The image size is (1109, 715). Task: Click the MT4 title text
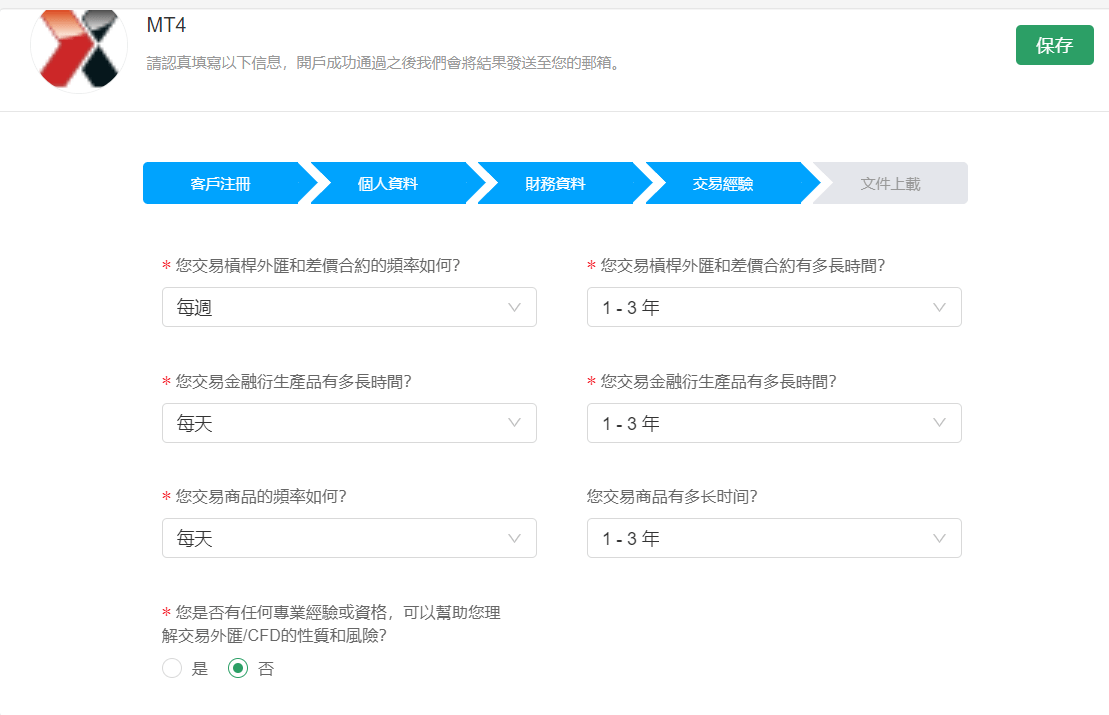[166, 26]
